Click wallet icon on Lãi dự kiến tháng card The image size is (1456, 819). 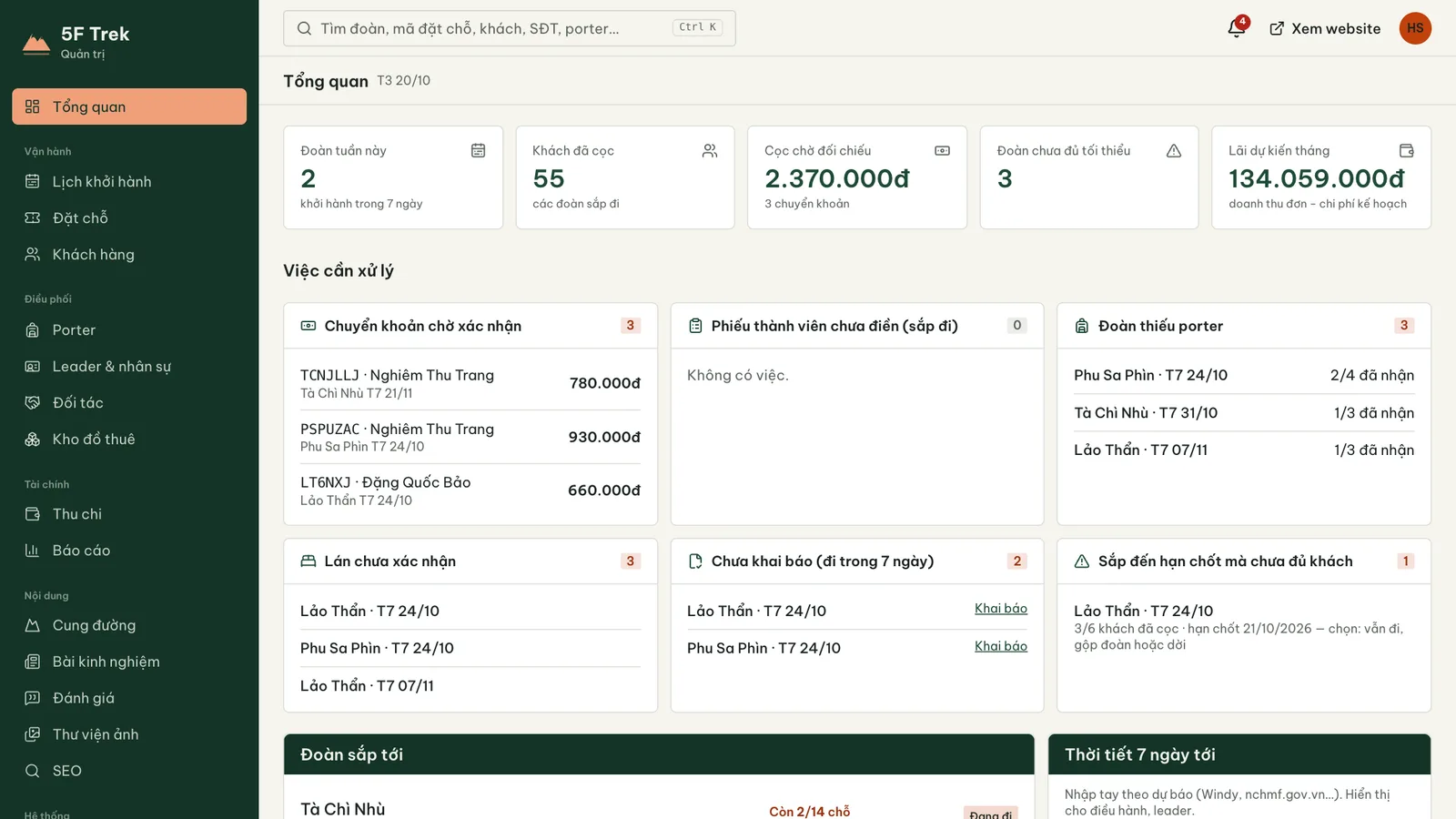pos(1406,150)
